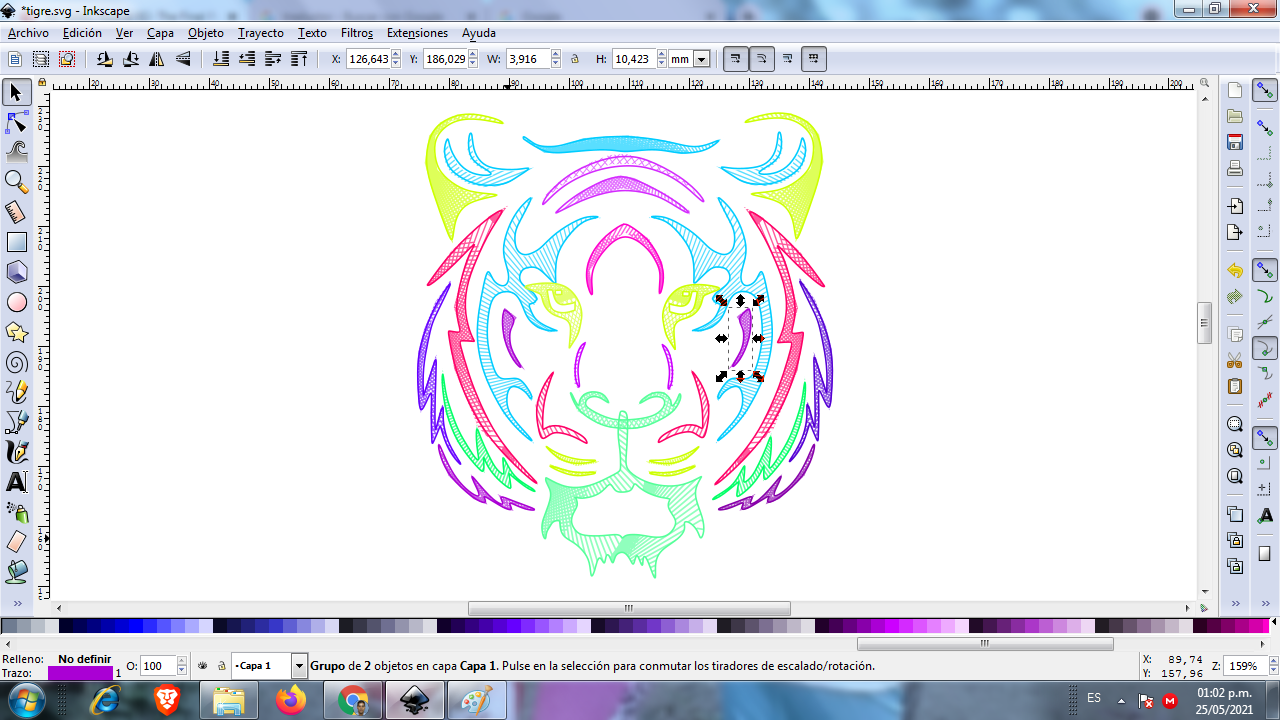Select the 3D box tool
Screen dimensions: 1280x720
click(16, 272)
